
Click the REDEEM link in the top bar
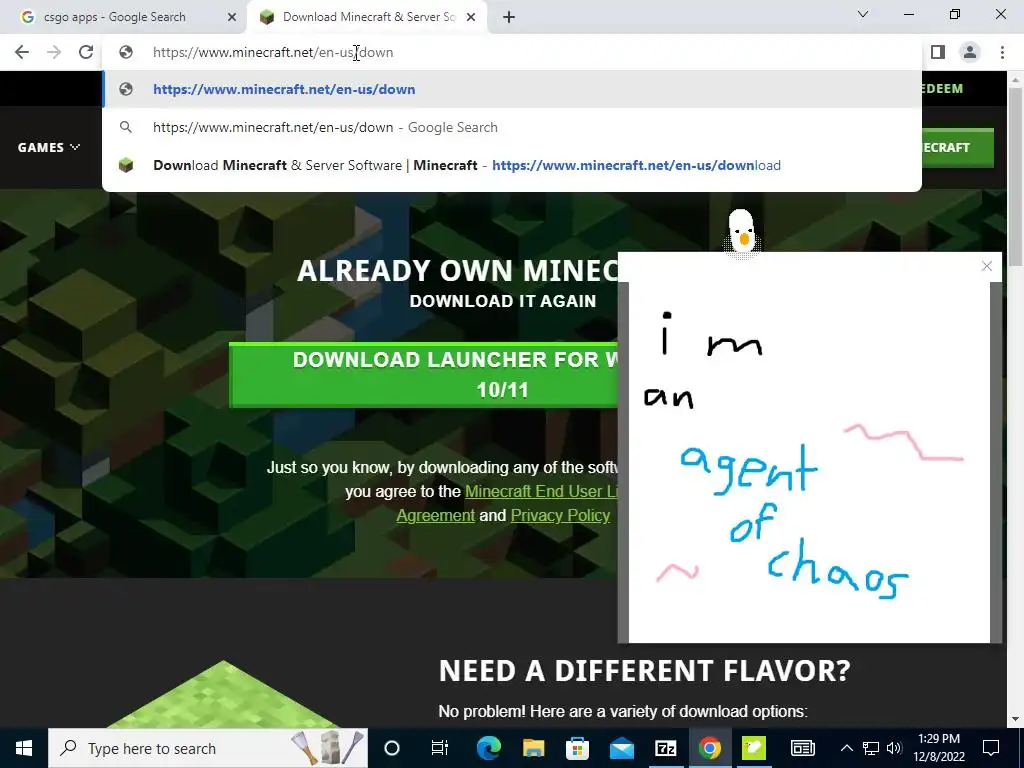pyautogui.click(x=942, y=89)
